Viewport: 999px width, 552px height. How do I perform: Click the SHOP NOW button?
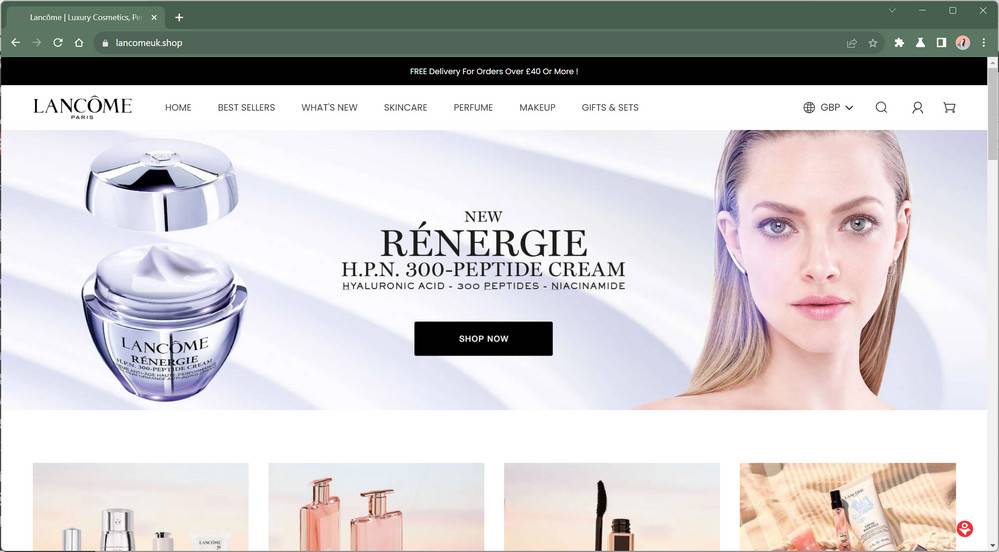[x=484, y=338]
